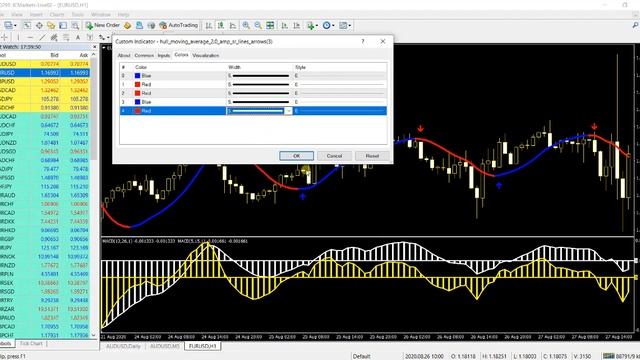Switch to AUDUSD,M5 chart tab
This screenshot has width=640, height=360.
coord(164,346)
